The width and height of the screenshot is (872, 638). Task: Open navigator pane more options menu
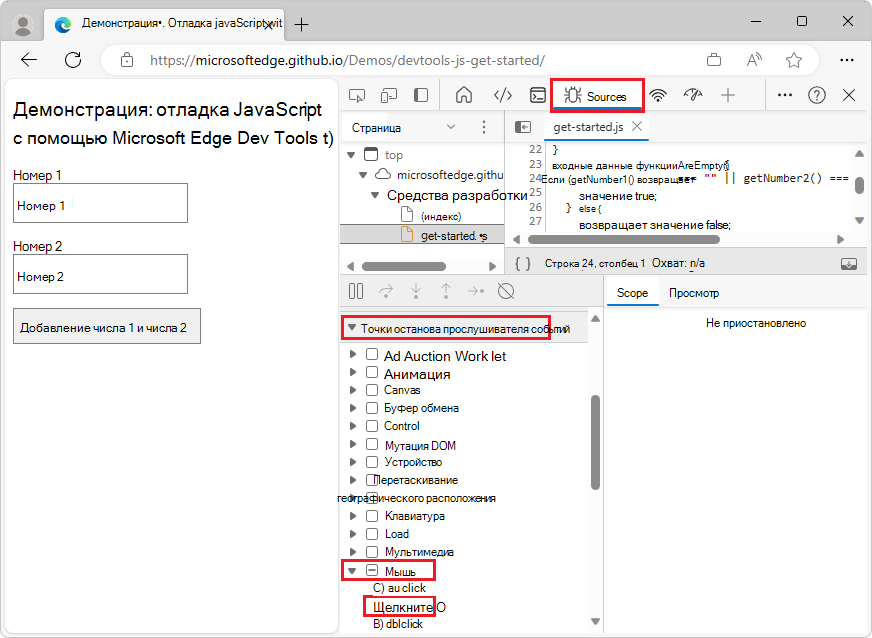[484, 127]
